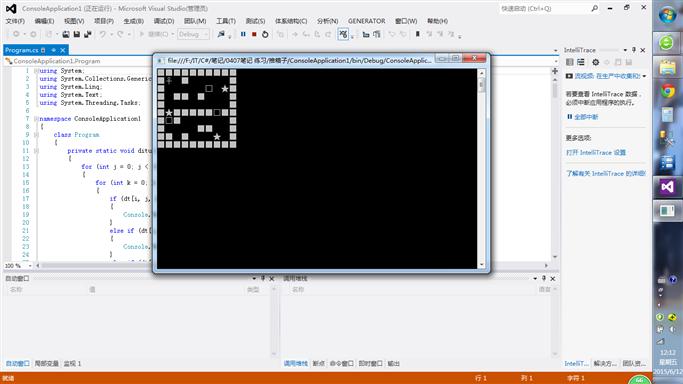Open the GENERATOR menu
Viewport: 683px width, 384px height.
click(366, 21)
